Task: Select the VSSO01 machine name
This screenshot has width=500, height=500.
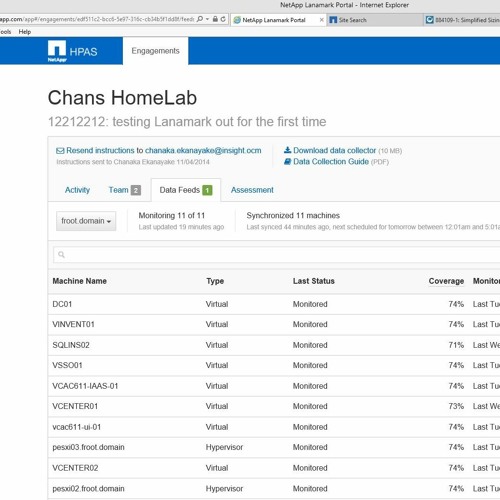Action: click(67, 365)
